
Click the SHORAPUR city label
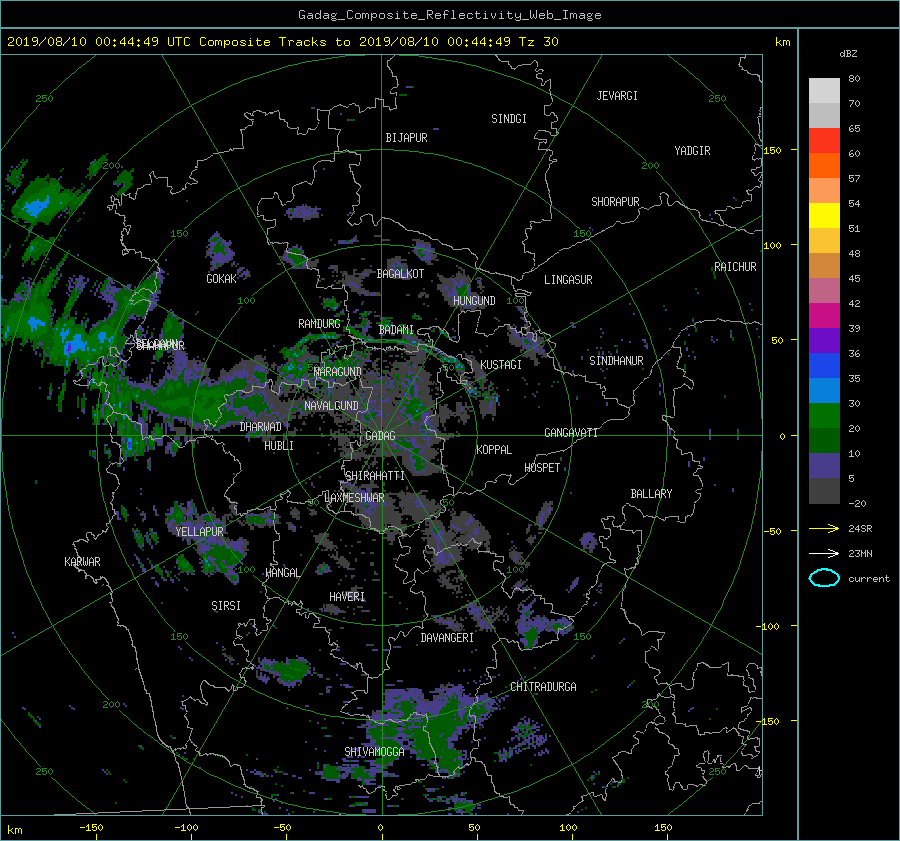click(615, 202)
